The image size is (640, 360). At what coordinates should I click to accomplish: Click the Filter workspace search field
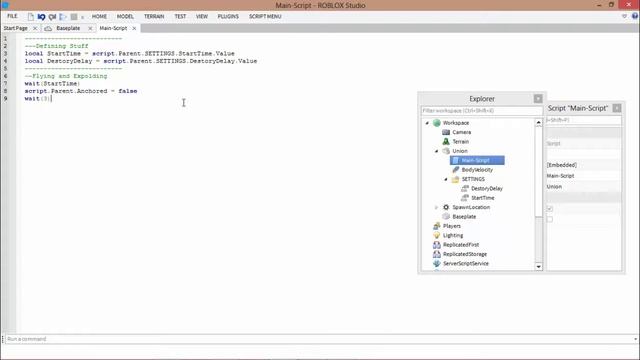click(482, 111)
